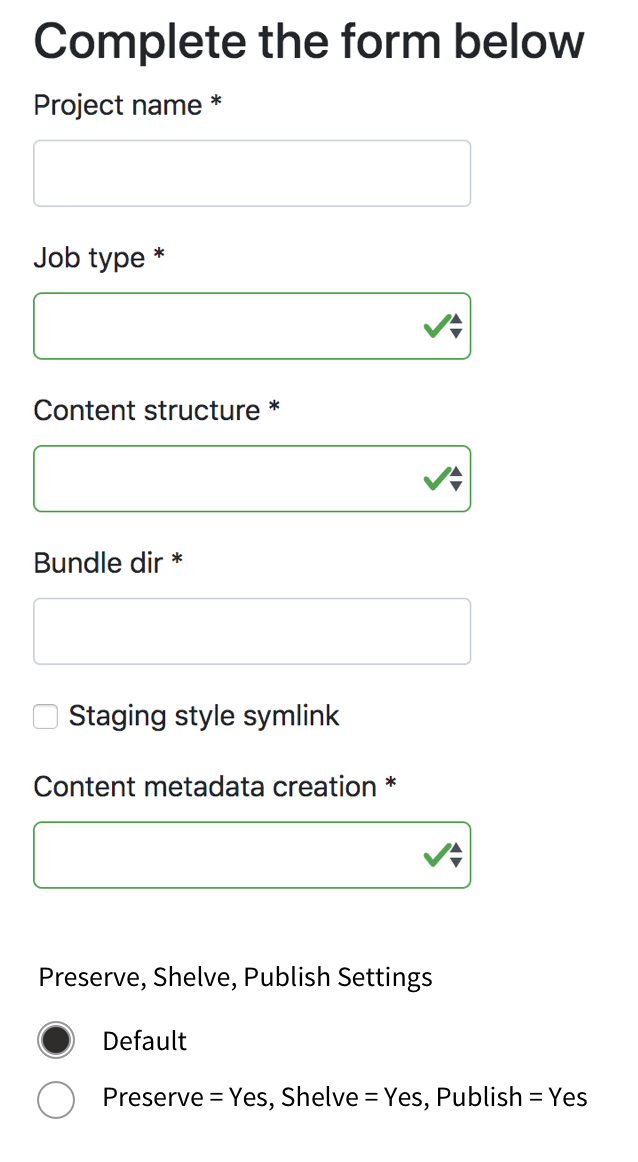Click the Complete the form below title
This screenshot has width=638, height=1162.
pos(308,40)
